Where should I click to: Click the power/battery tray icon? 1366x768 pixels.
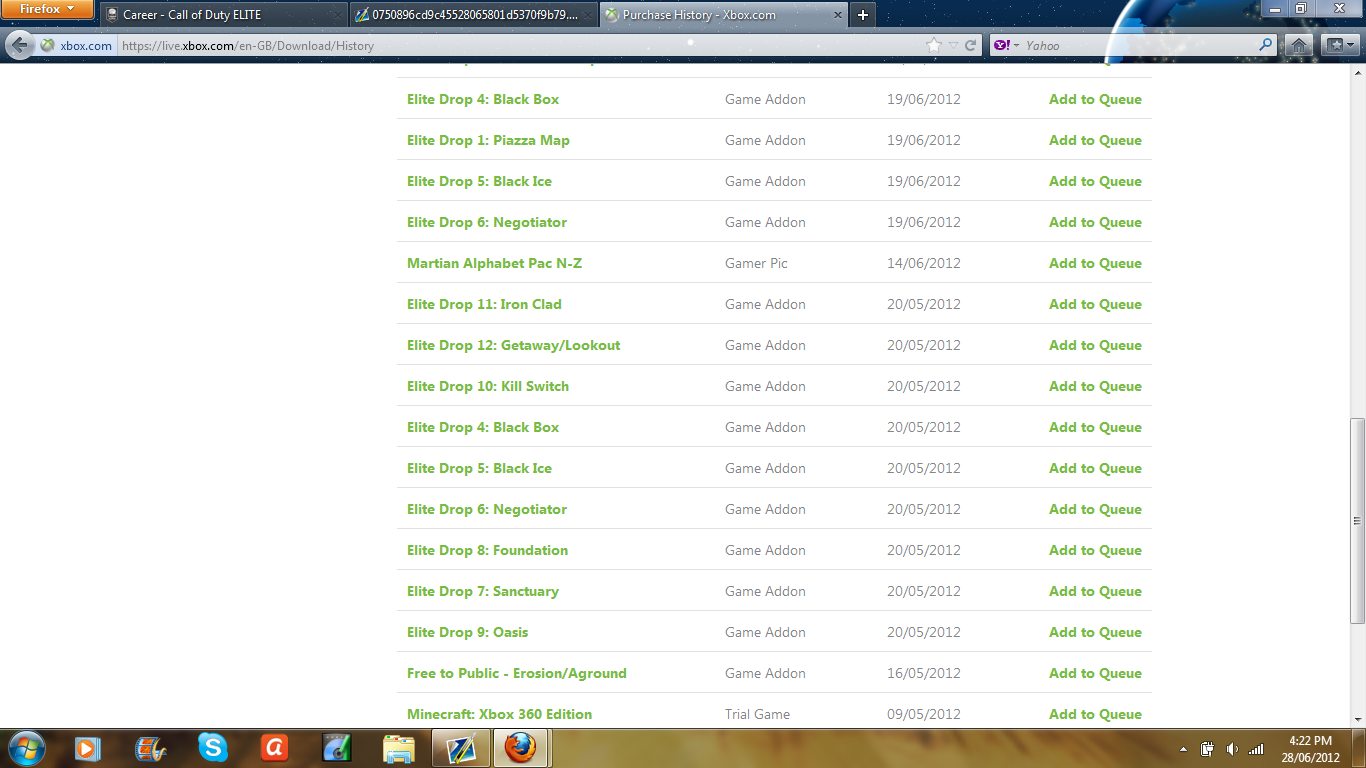pyautogui.click(x=1207, y=748)
